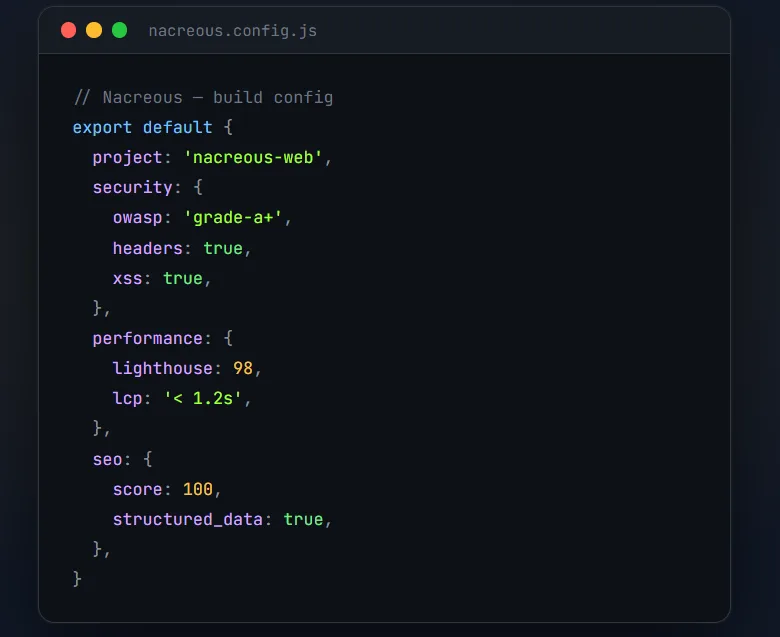Click the comment "// Nacreous — build config"
The image size is (780, 637).
tap(203, 97)
